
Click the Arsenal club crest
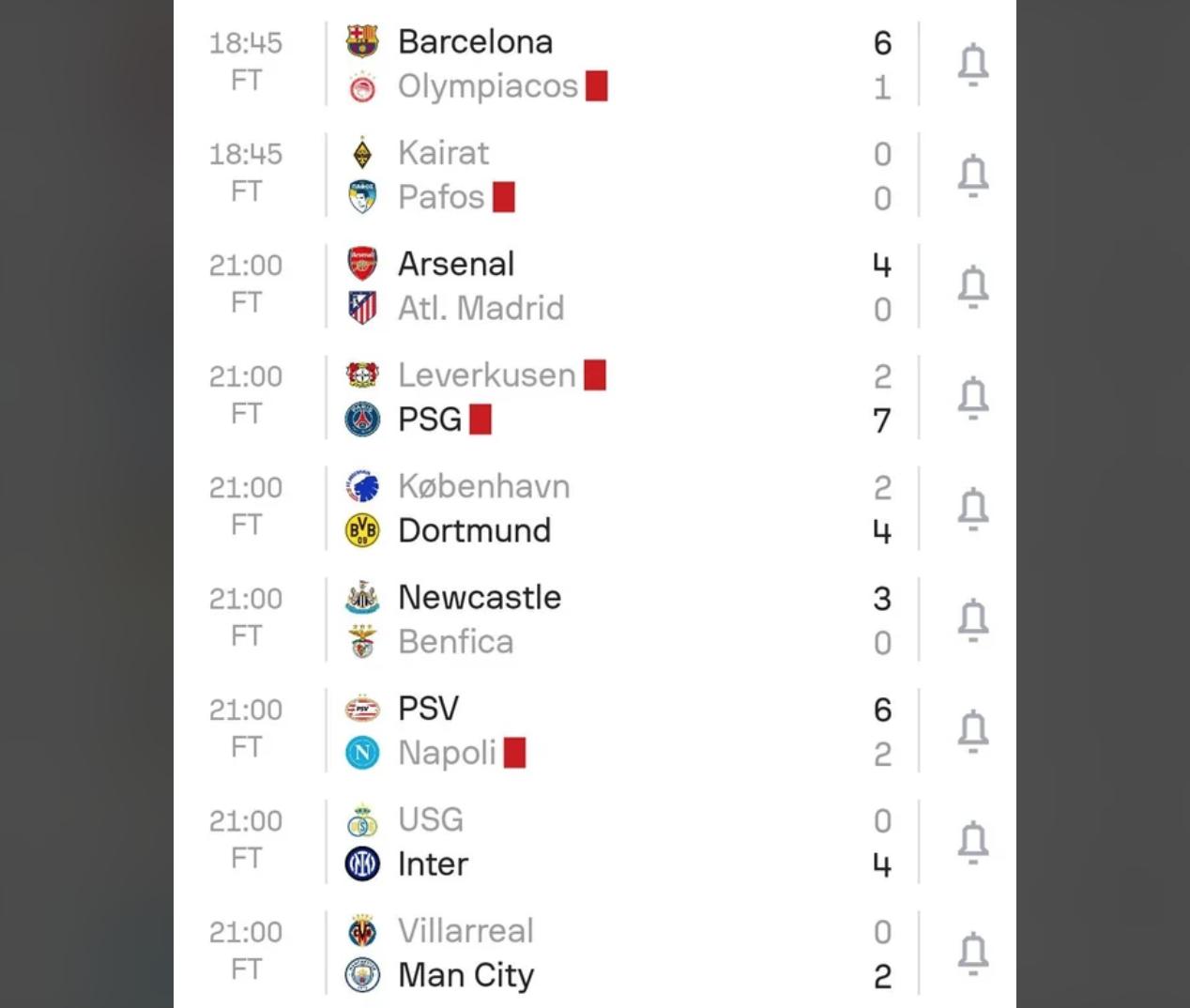[362, 265]
